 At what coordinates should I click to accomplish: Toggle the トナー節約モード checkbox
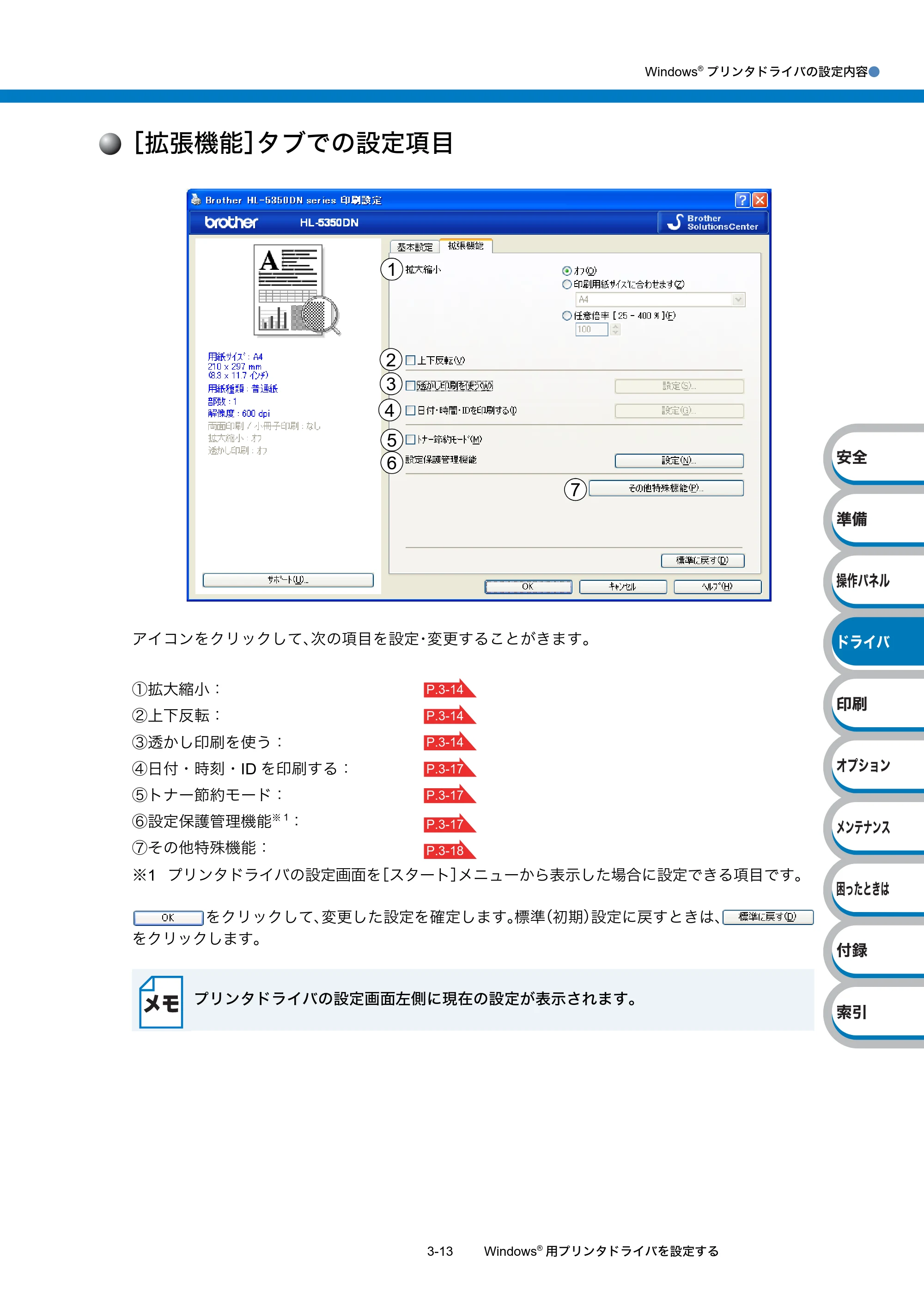[x=410, y=439]
